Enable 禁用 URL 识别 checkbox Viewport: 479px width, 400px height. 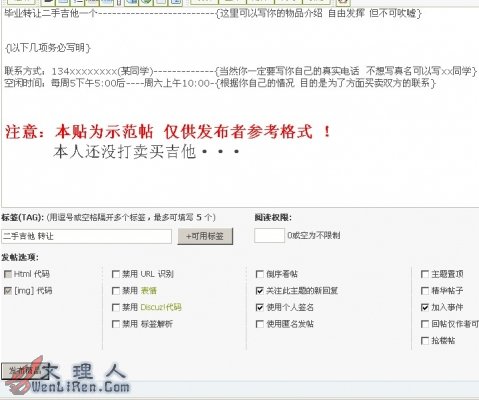[x=116, y=274]
